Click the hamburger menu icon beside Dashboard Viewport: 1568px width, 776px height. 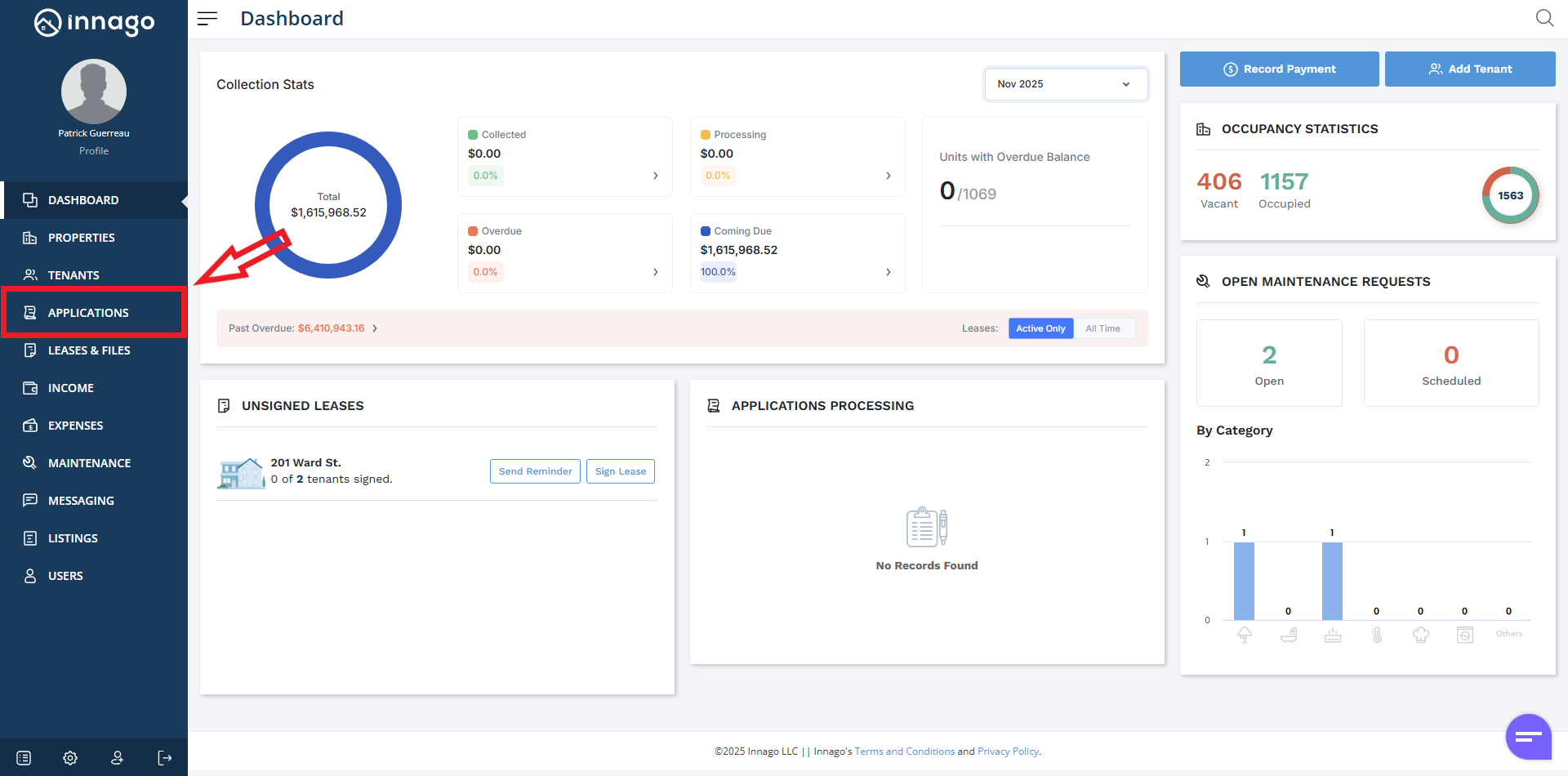207,19
